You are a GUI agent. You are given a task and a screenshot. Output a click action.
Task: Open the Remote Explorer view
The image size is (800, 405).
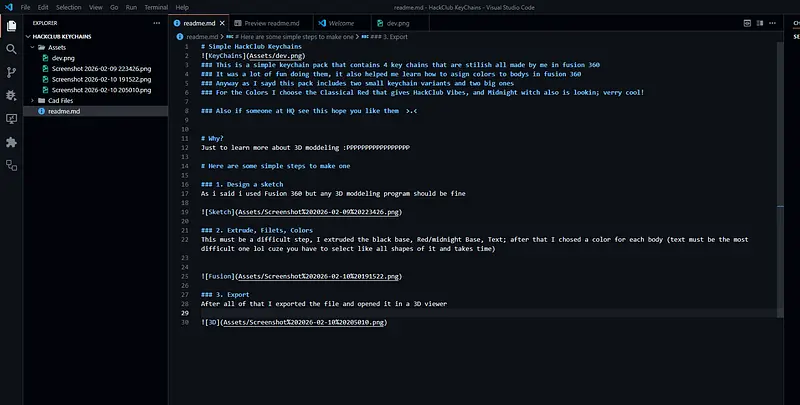(12, 119)
